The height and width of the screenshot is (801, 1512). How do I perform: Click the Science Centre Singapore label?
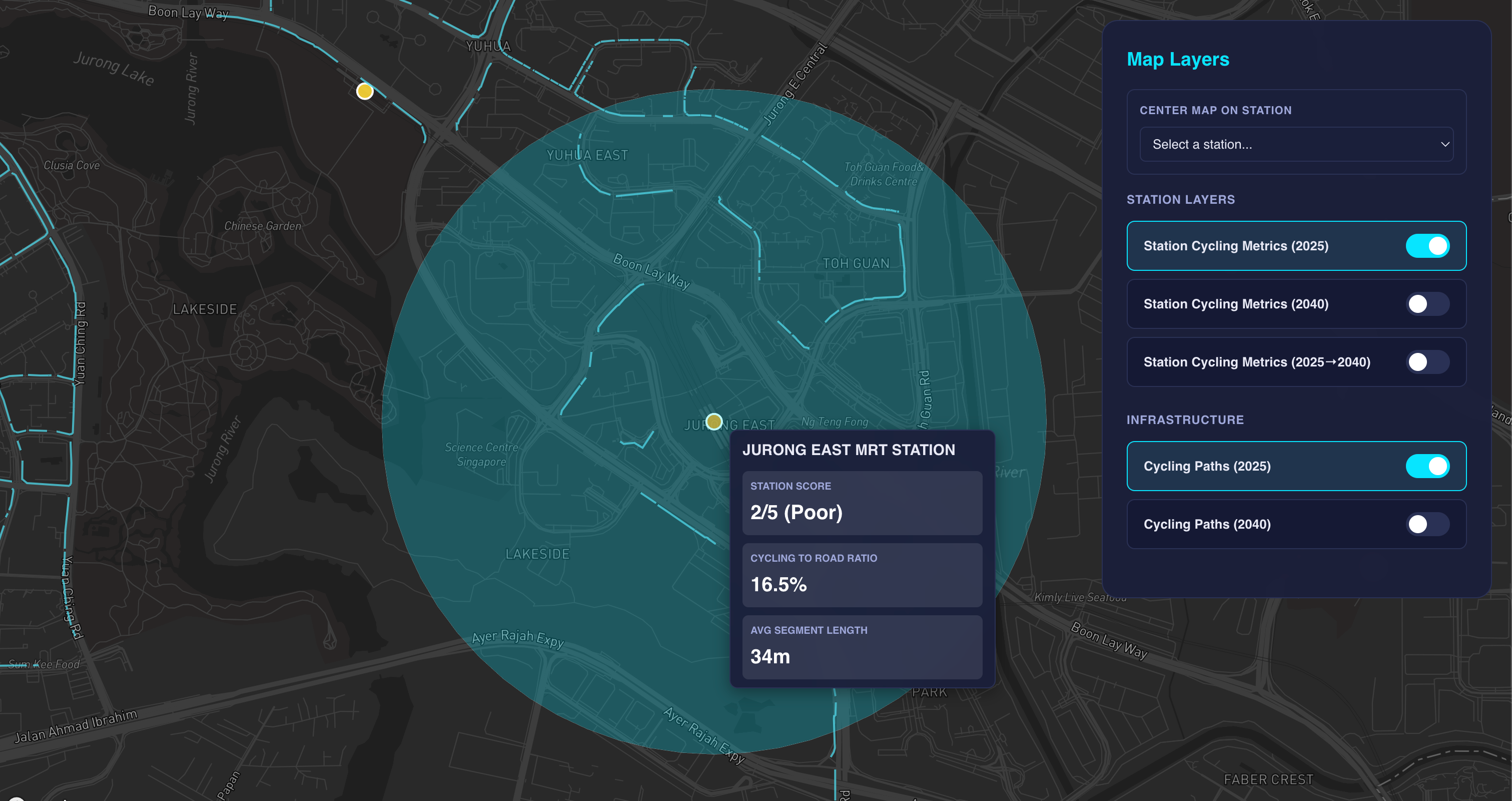coord(481,455)
